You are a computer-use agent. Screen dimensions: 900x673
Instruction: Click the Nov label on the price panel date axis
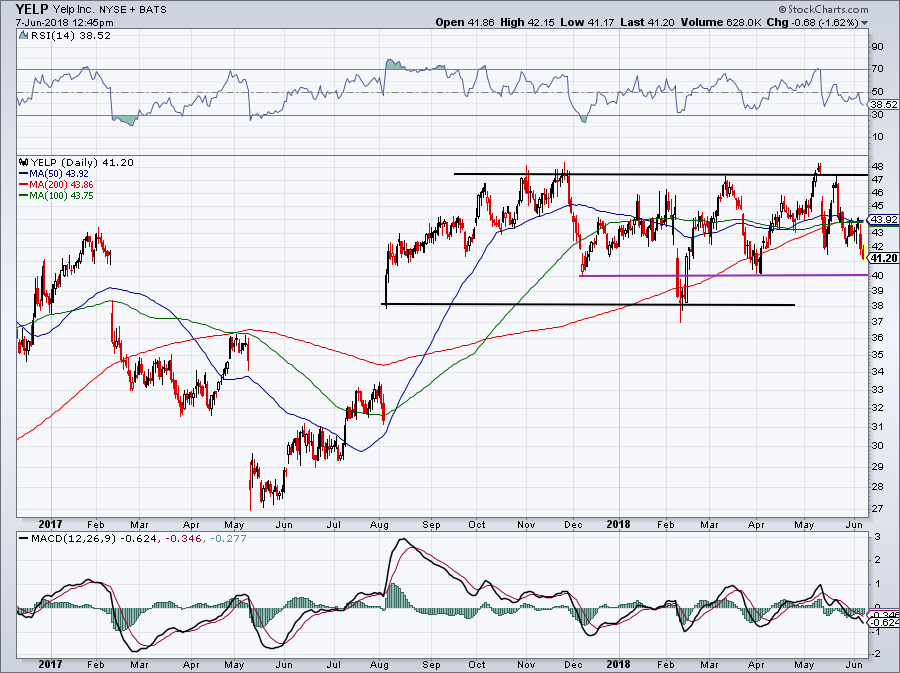526,525
